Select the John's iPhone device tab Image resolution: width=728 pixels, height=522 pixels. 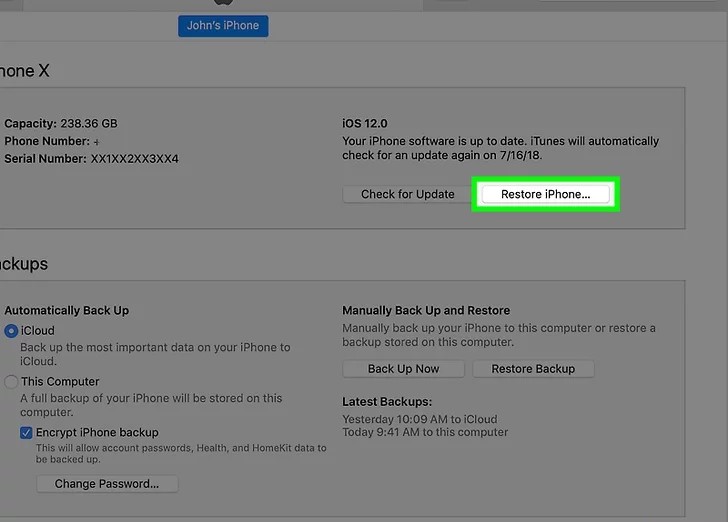tap(223, 26)
